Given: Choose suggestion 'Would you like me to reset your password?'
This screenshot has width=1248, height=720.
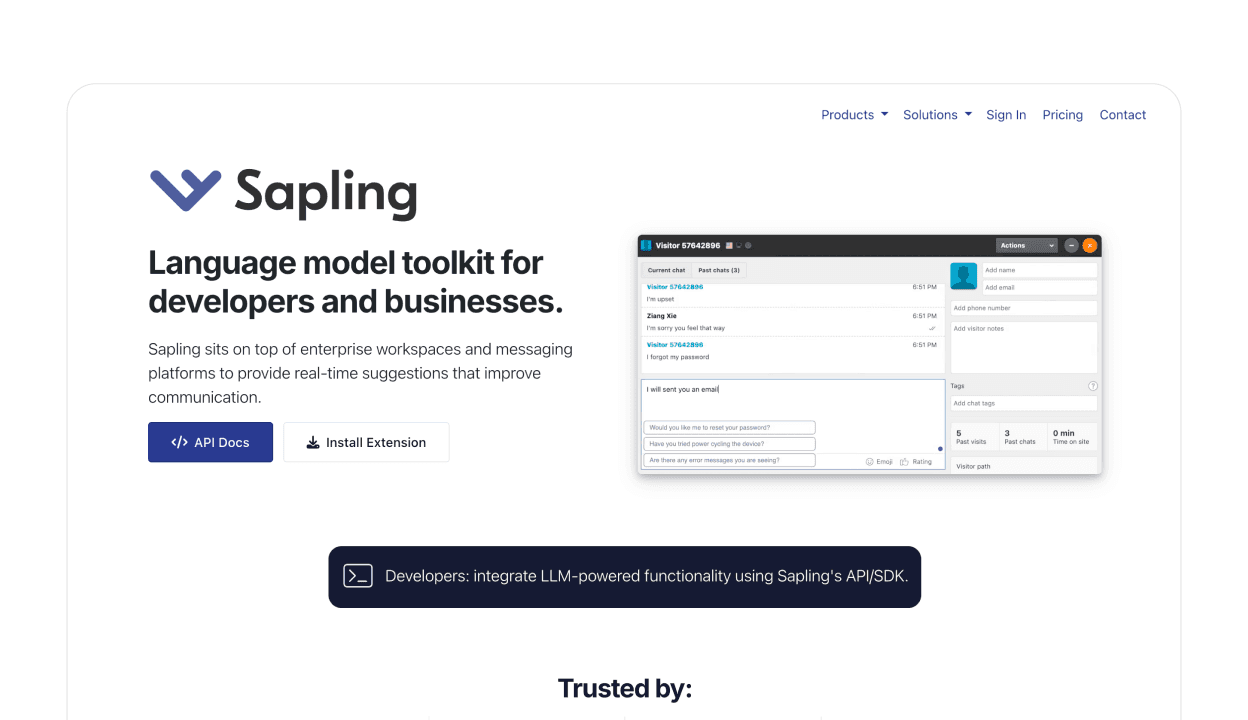Looking at the screenshot, I should point(729,427).
